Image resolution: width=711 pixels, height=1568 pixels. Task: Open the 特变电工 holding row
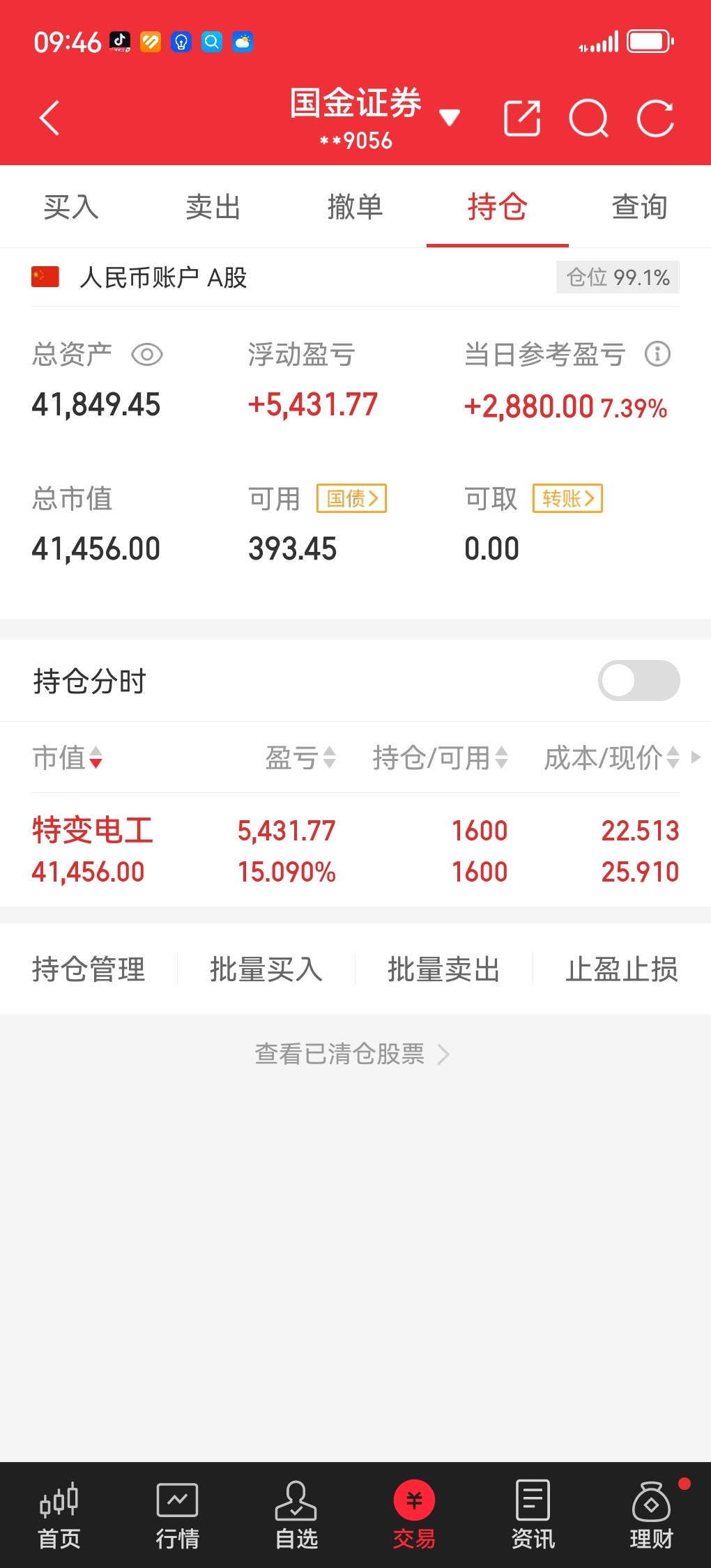355,850
